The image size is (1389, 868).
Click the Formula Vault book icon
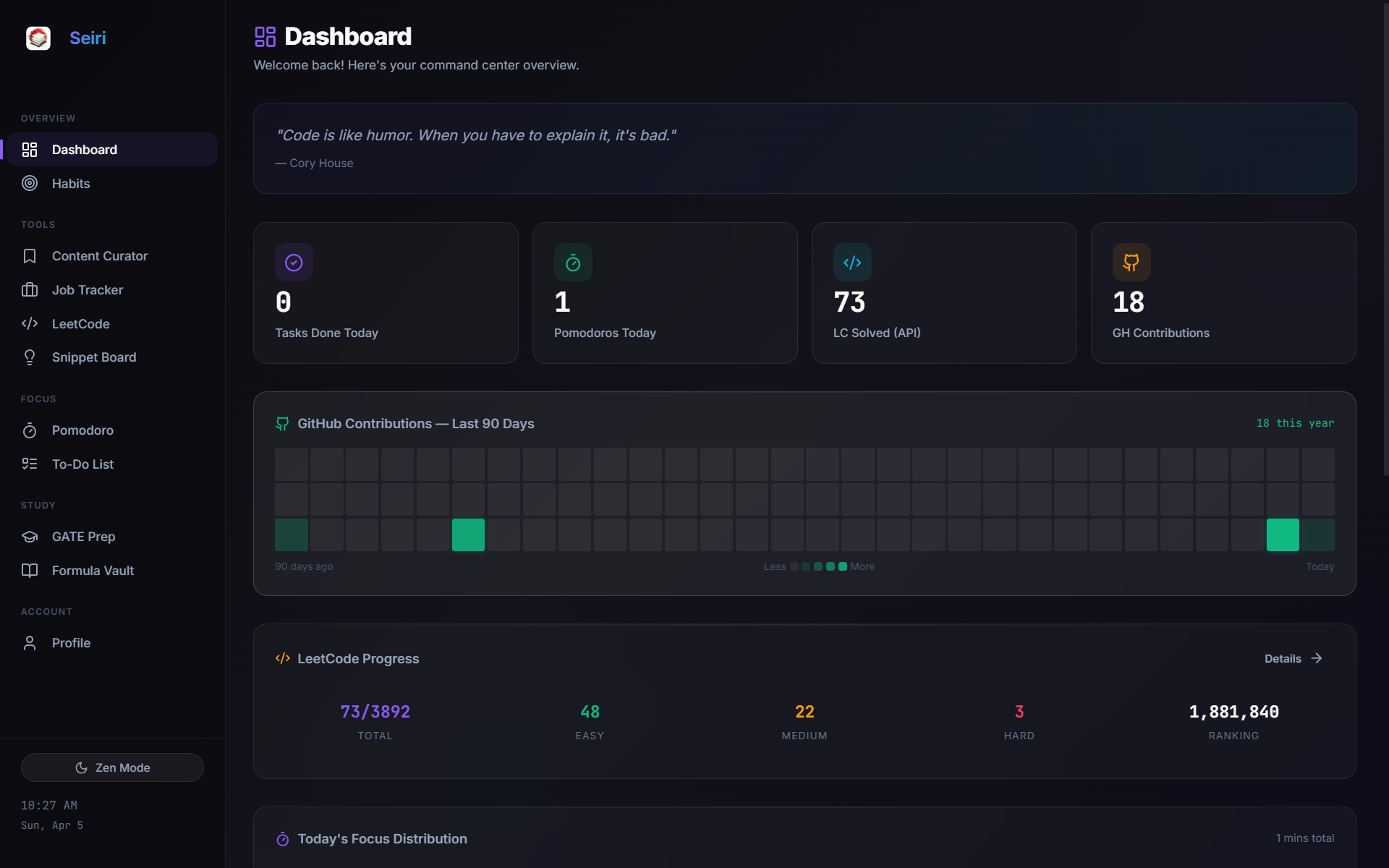coord(30,571)
